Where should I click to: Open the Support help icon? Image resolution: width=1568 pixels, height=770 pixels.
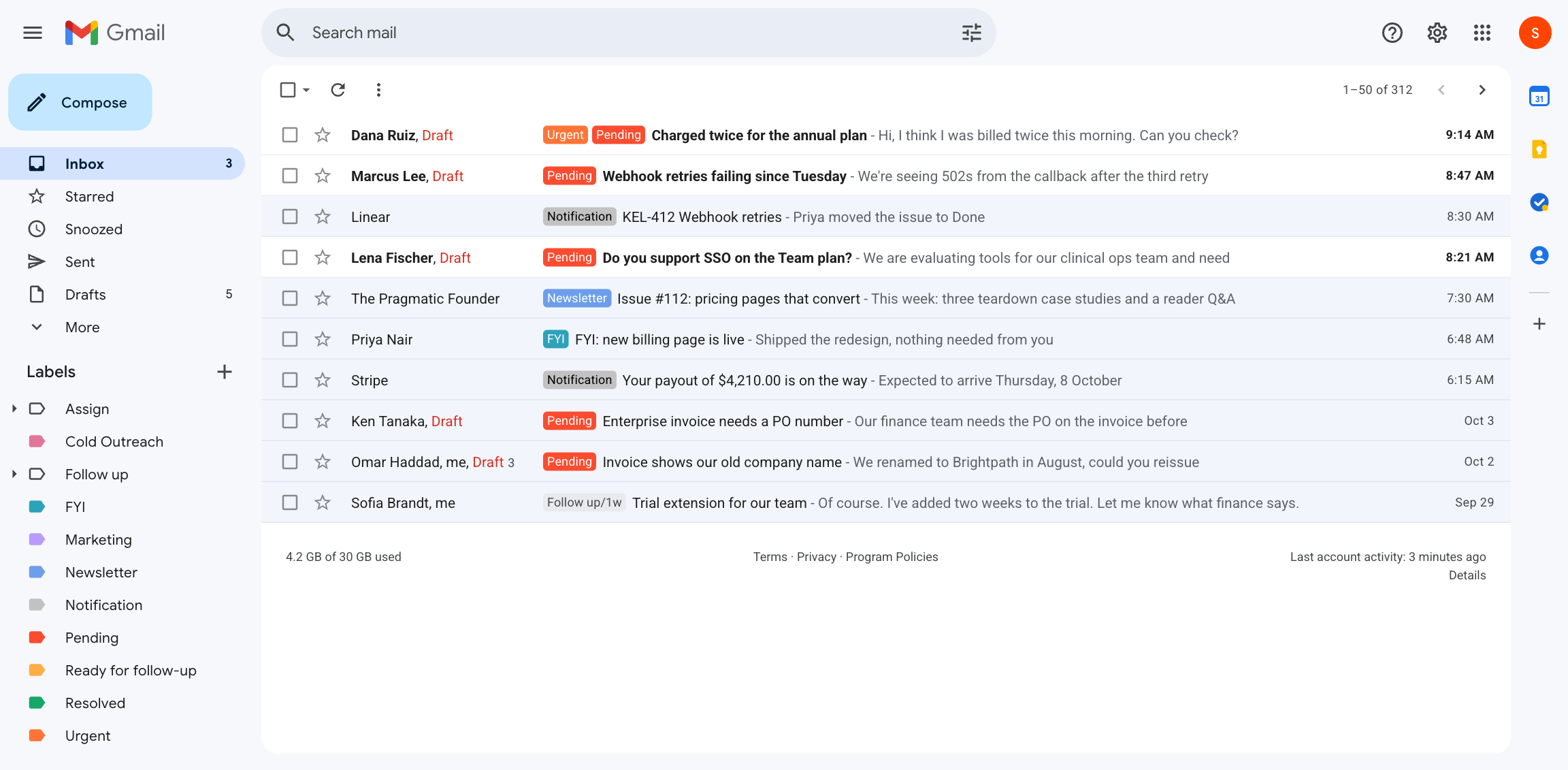click(1392, 33)
